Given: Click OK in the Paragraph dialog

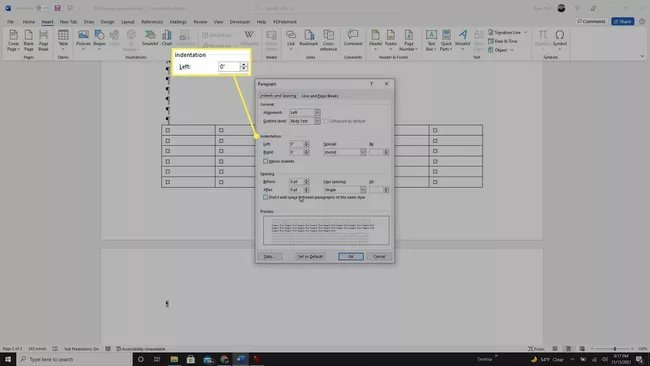Looking at the screenshot, I should [351, 257].
